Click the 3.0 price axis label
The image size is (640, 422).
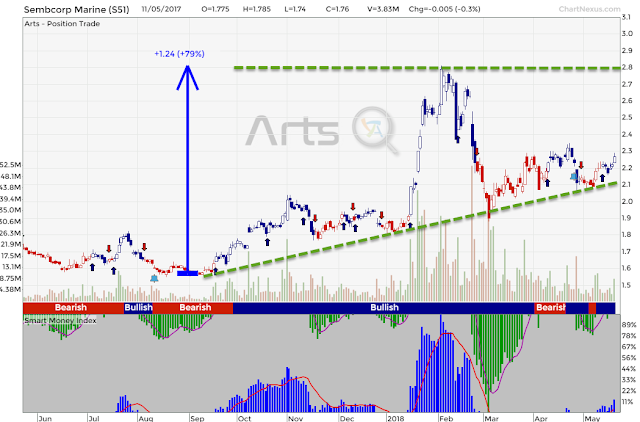coord(627,33)
